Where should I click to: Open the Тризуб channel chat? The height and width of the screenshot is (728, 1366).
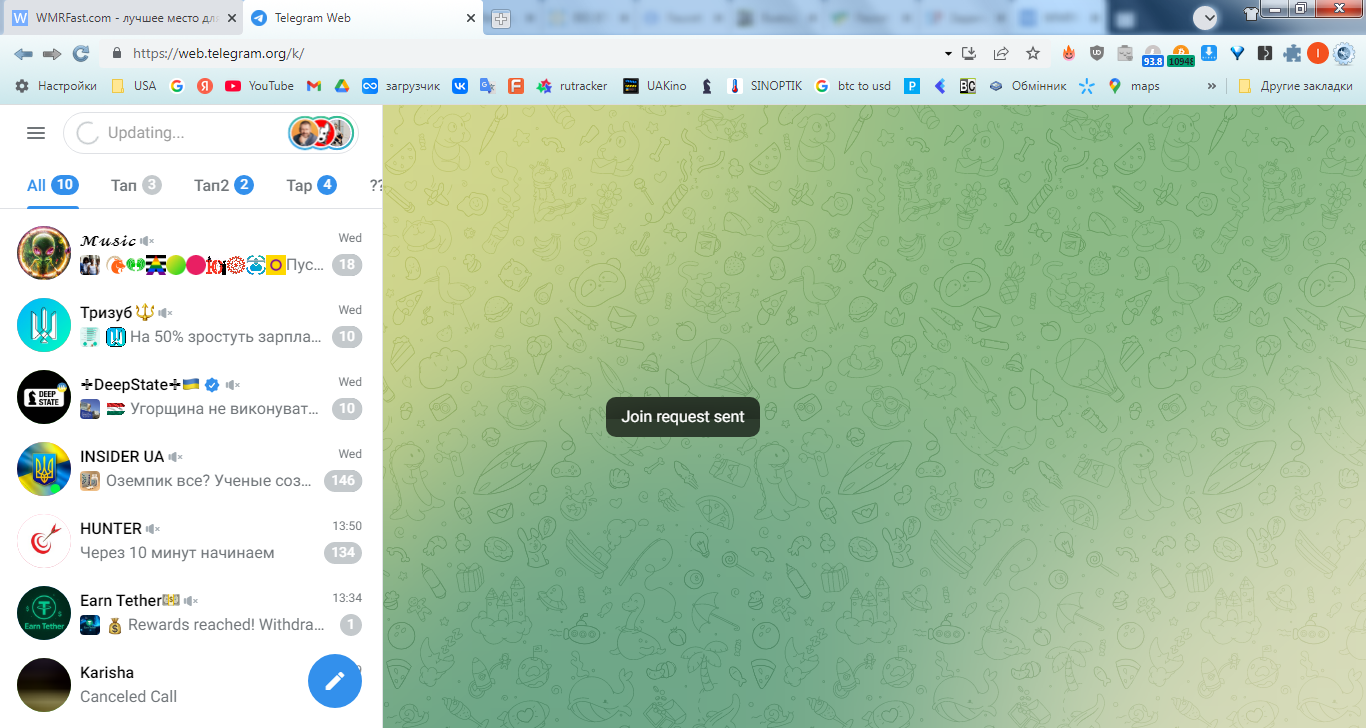pos(191,325)
